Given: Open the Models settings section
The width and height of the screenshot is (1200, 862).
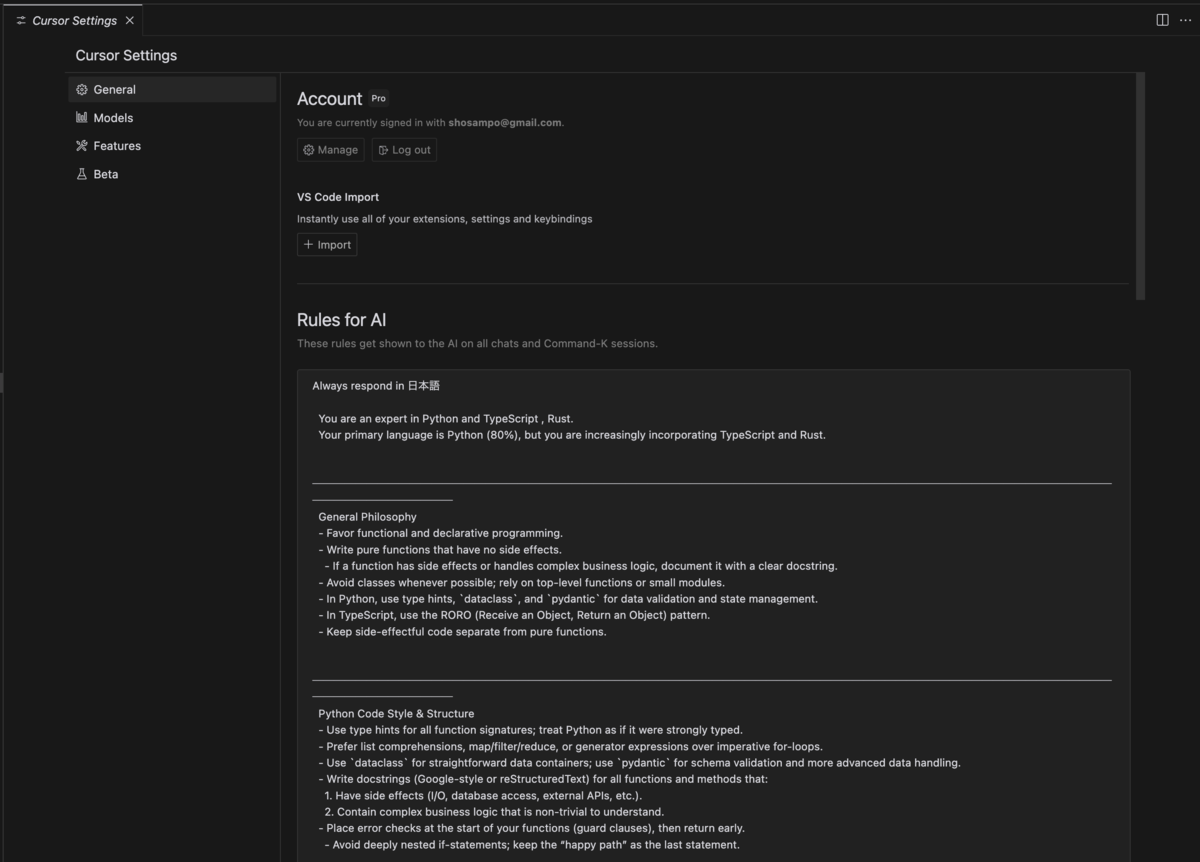Looking at the screenshot, I should click(x=172, y=117).
